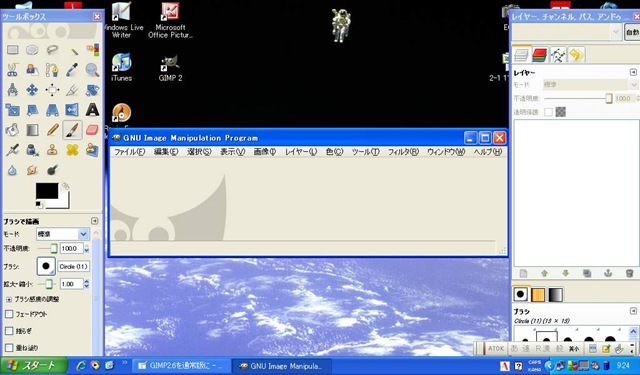Select the Paintbrush tool
Image resolution: width=640 pixels, height=375 pixels.
[x=72, y=130]
